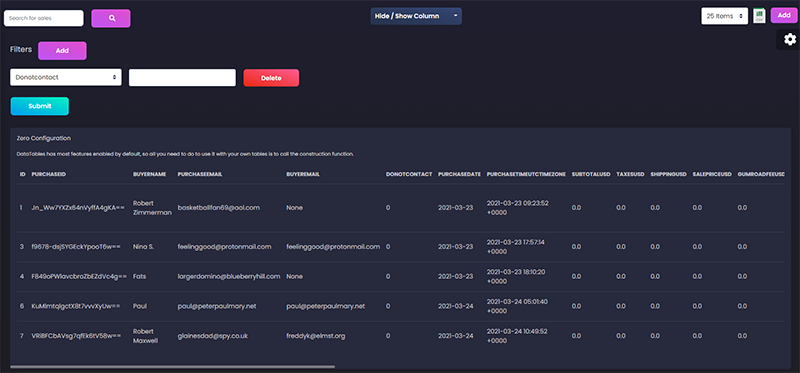Click timestamp 2021-03-23 09:23:52 +0000
The width and height of the screenshot is (800, 373).
(518, 208)
